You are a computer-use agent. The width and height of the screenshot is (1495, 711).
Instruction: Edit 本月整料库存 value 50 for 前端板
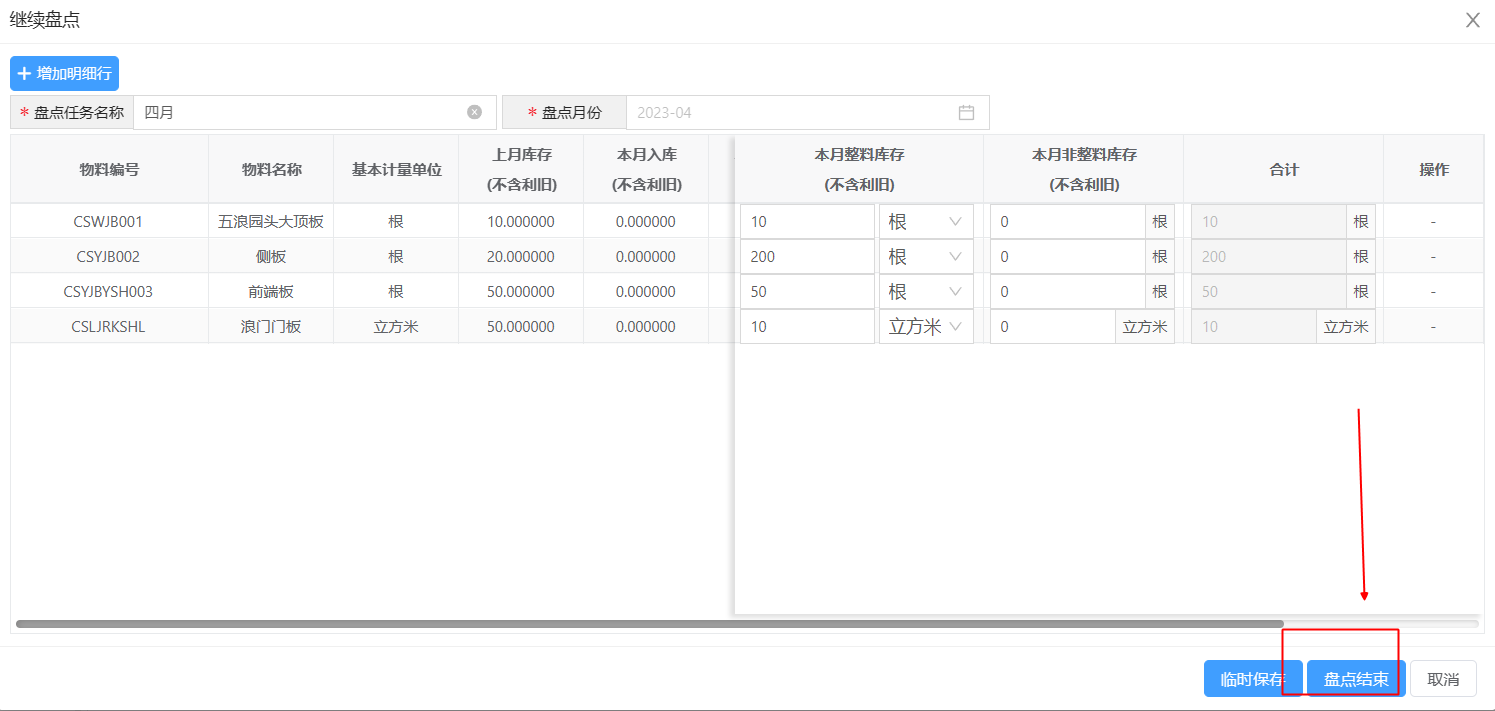click(806, 292)
